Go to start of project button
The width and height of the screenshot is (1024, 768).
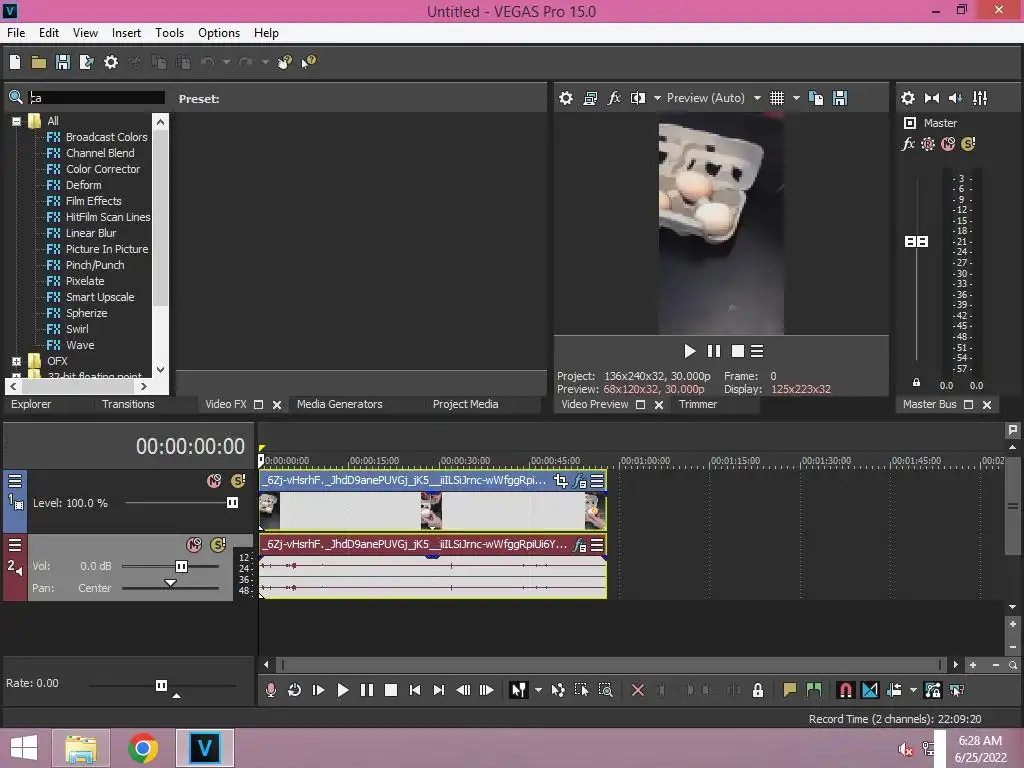pyautogui.click(x=415, y=690)
